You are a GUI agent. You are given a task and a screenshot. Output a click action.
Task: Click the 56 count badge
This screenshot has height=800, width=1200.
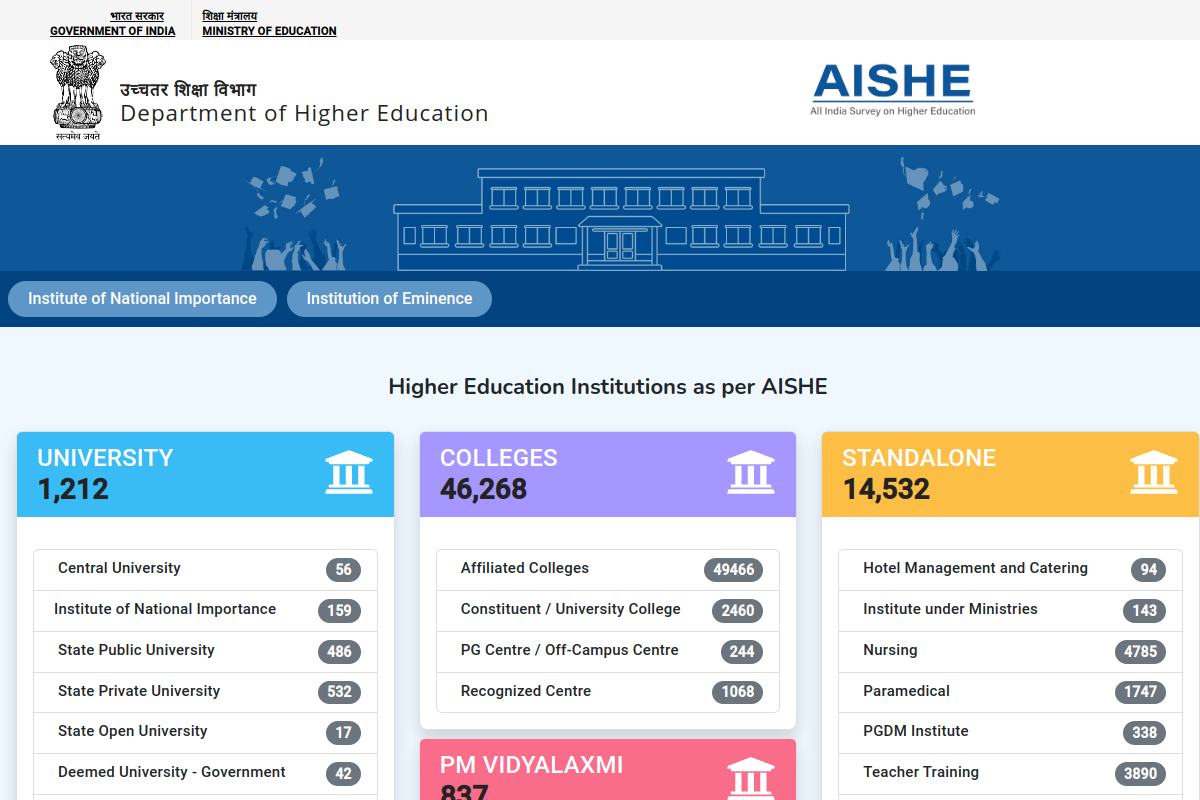(343, 570)
